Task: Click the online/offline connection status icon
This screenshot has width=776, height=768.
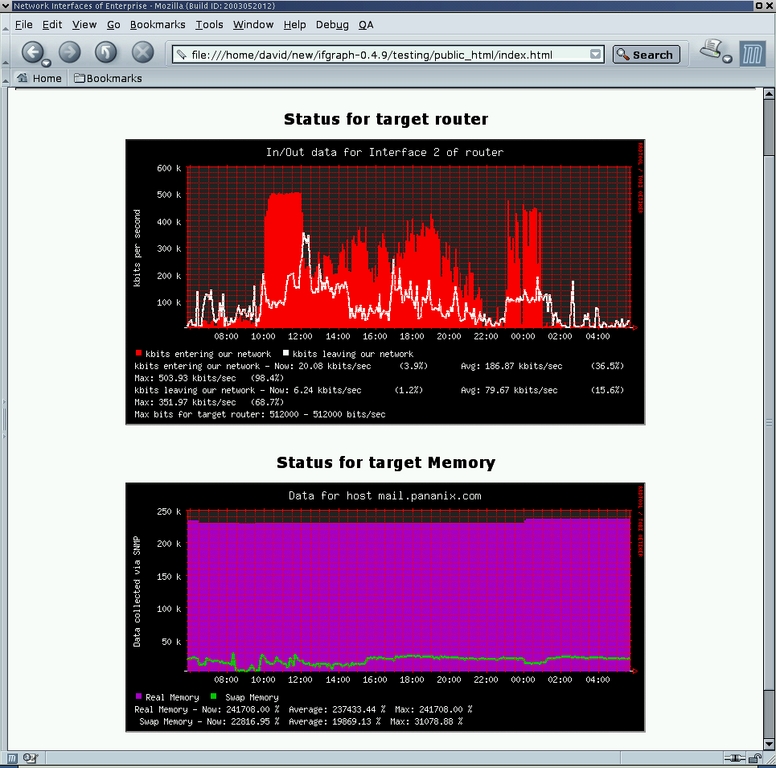Action: tap(737, 758)
